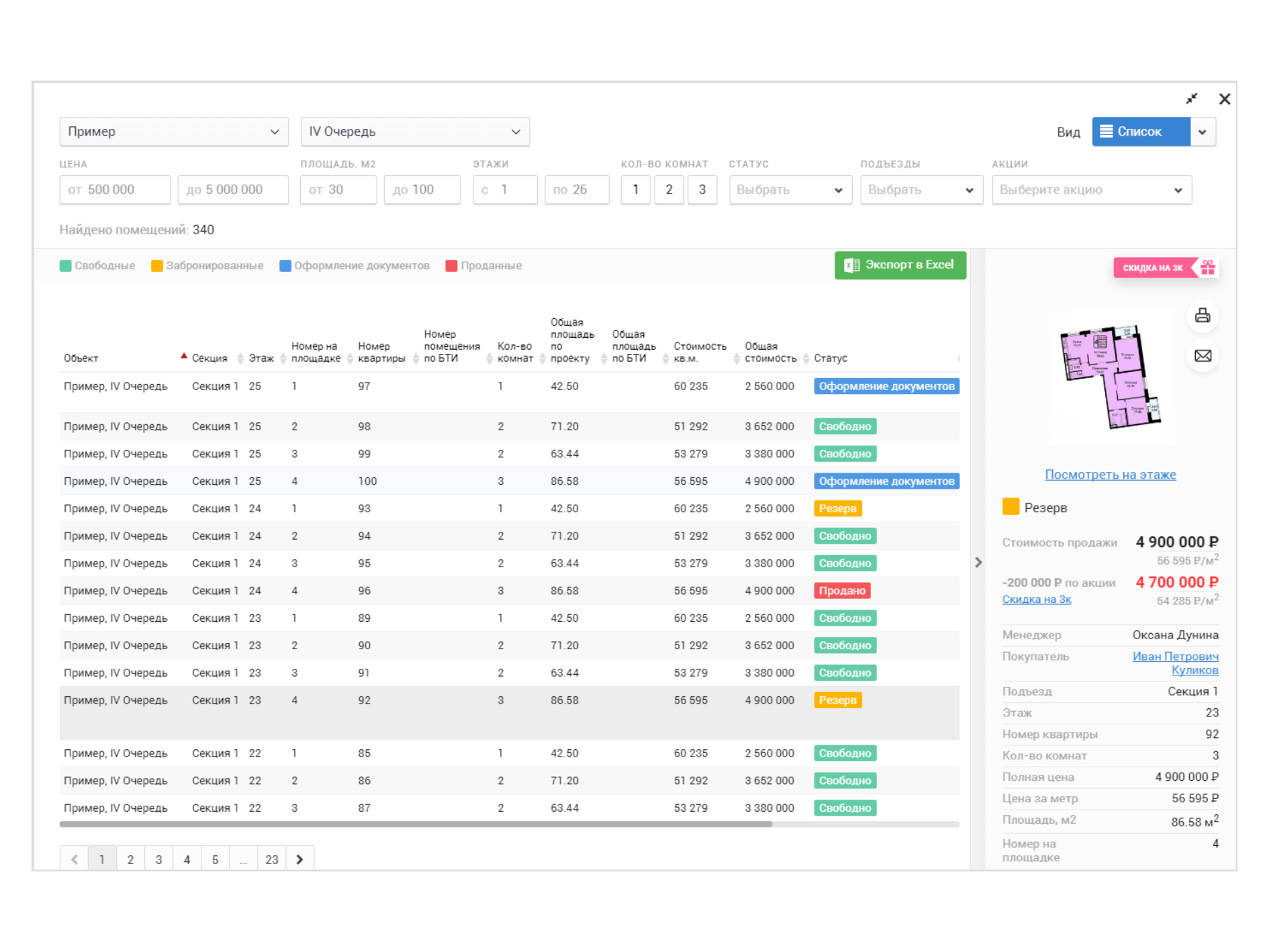
Task: Open the Статус filter dropdown
Action: point(790,190)
